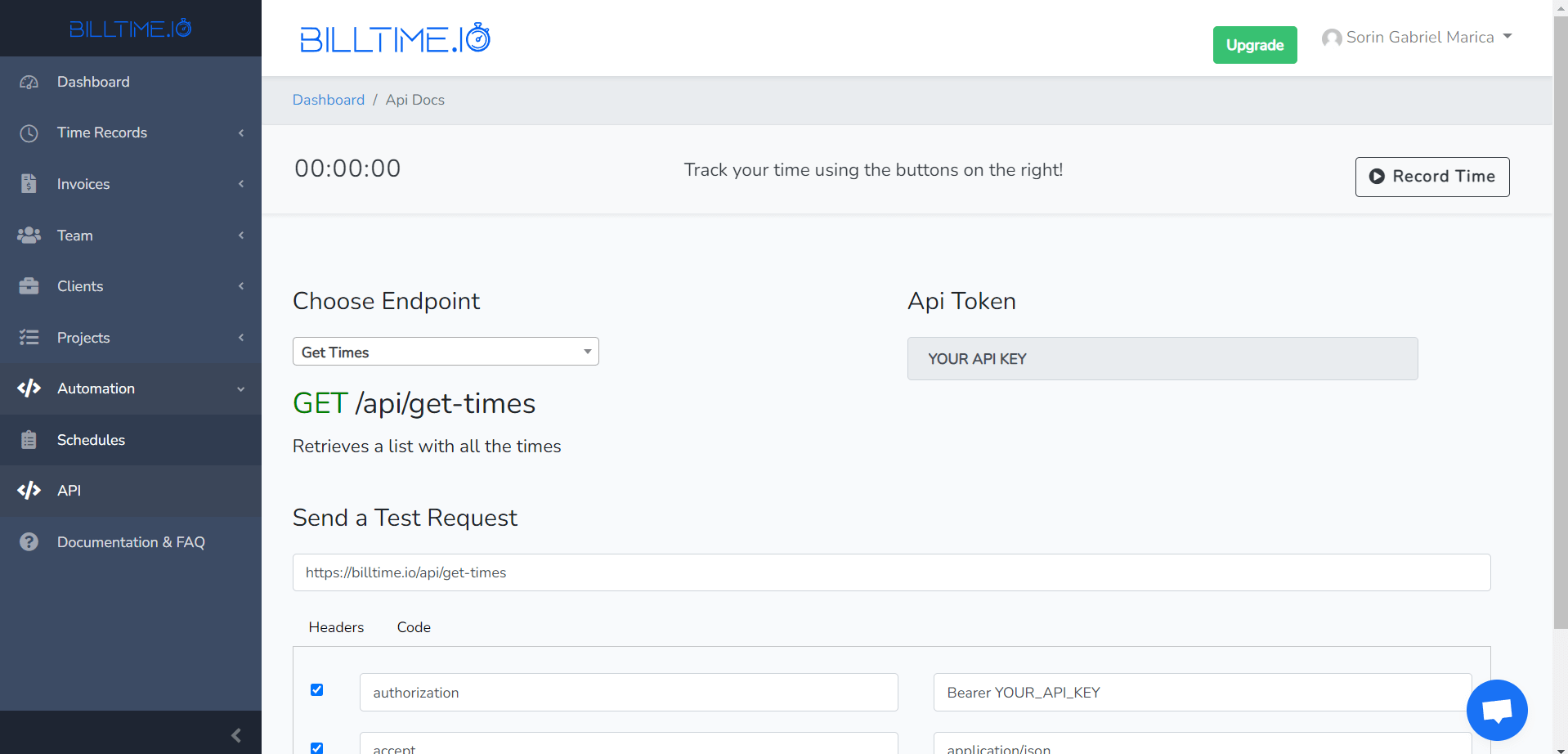This screenshot has width=1568, height=754.
Task: Expand the Invoices submenu arrow
Action: tap(241, 184)
